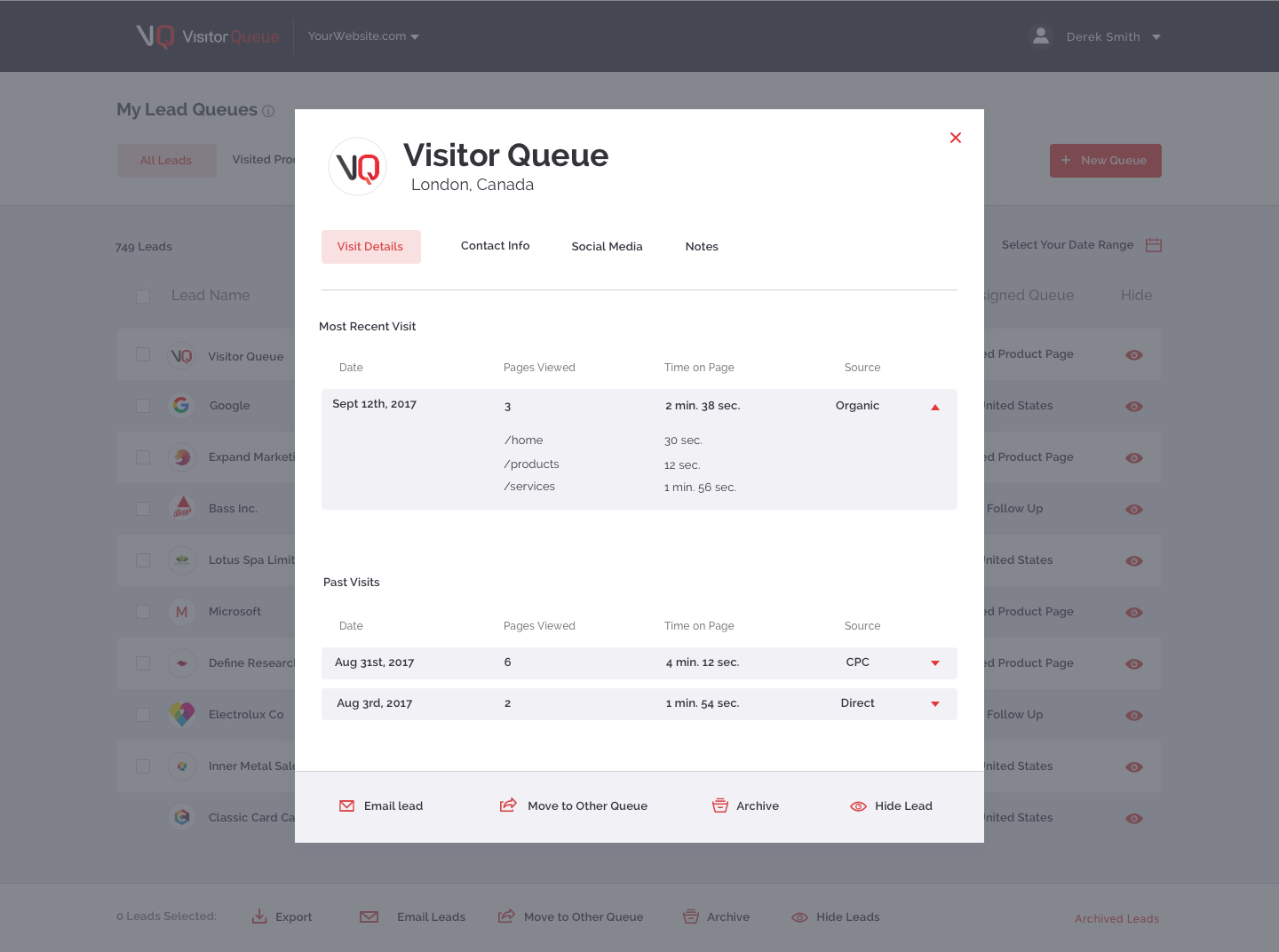Click the user avatar icon

pyautogui.click(x=1041, y=36)
